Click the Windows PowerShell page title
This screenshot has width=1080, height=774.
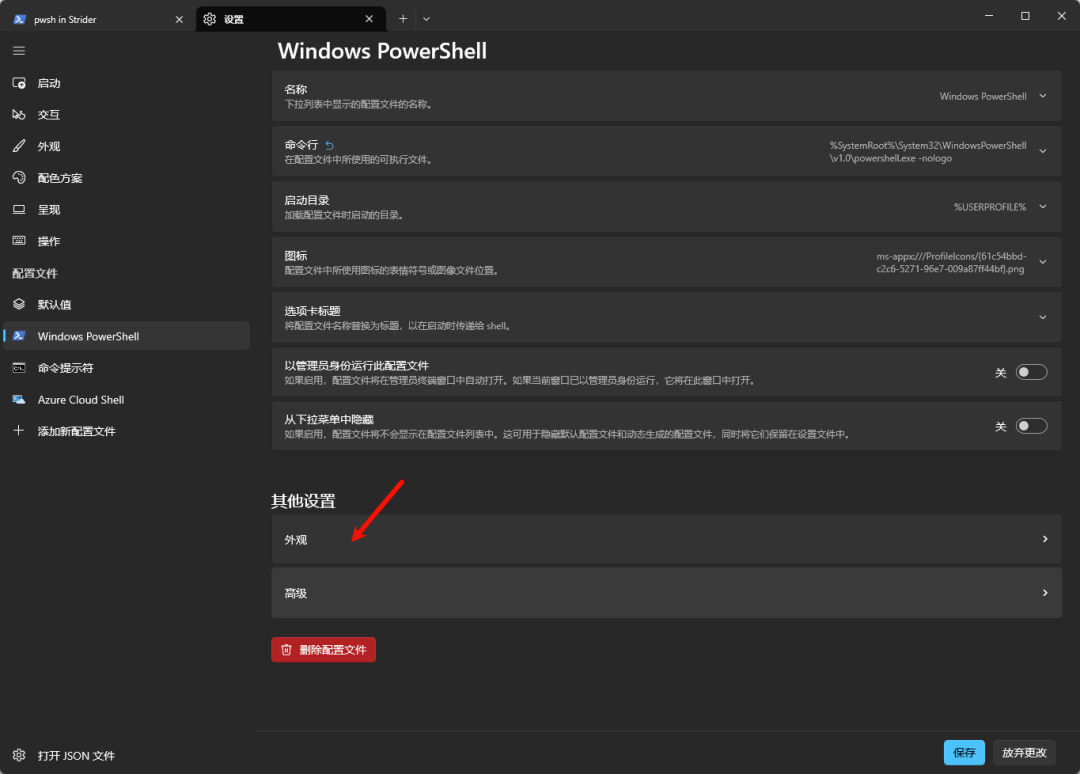[382, 51]
